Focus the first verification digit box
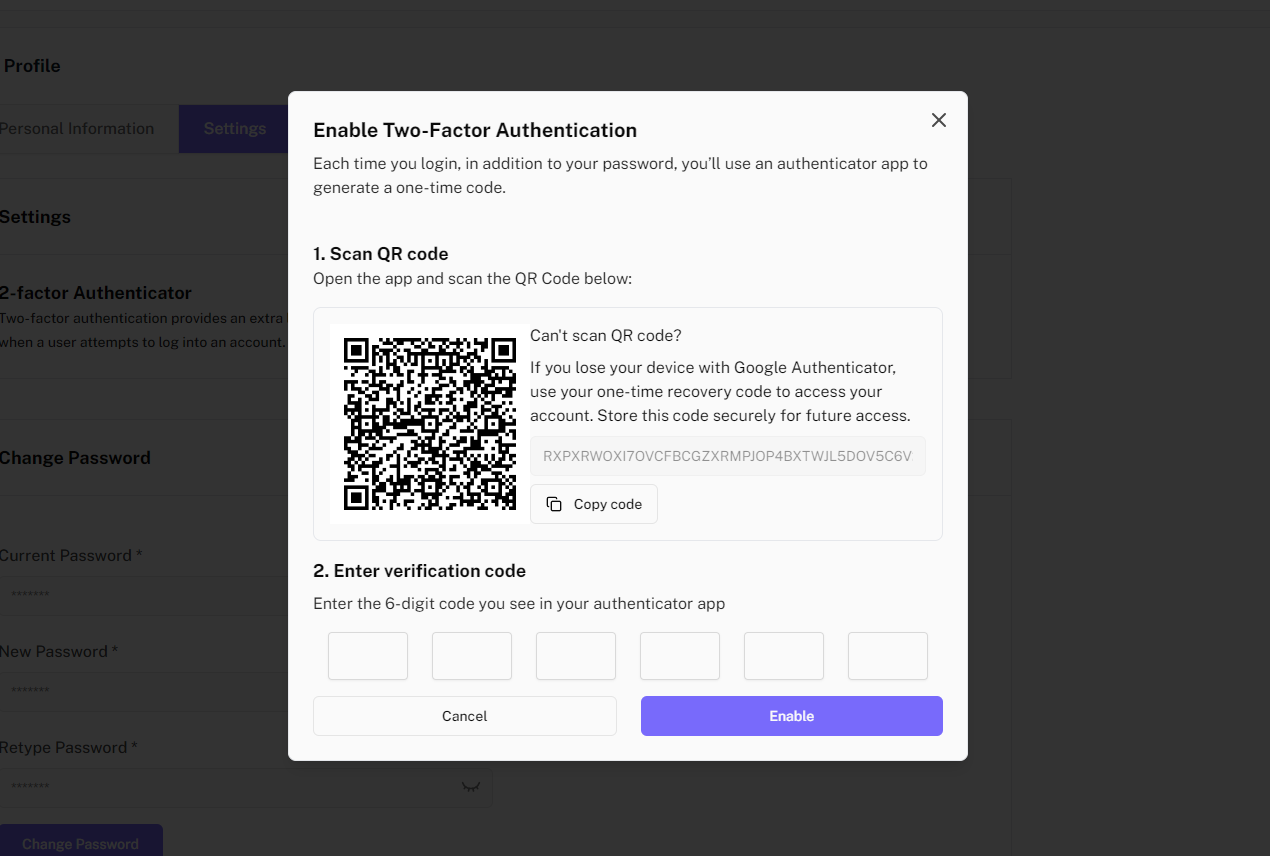The width and height of the screenshot is (1270, 856). tap(368, 656)
